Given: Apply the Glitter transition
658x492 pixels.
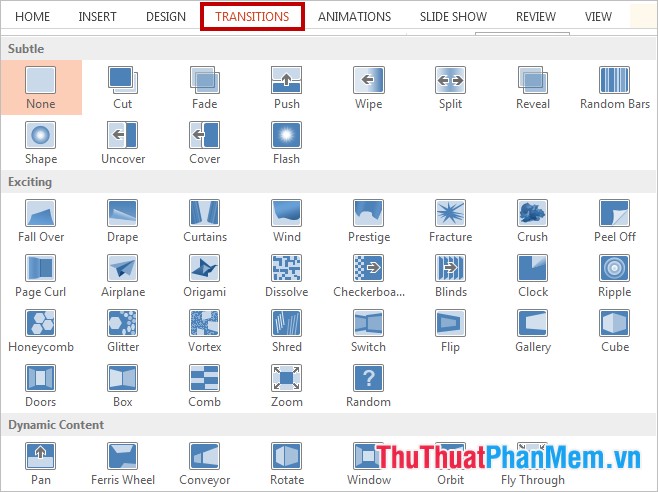Looking at the screenshot, I should (x=123, y=331).
